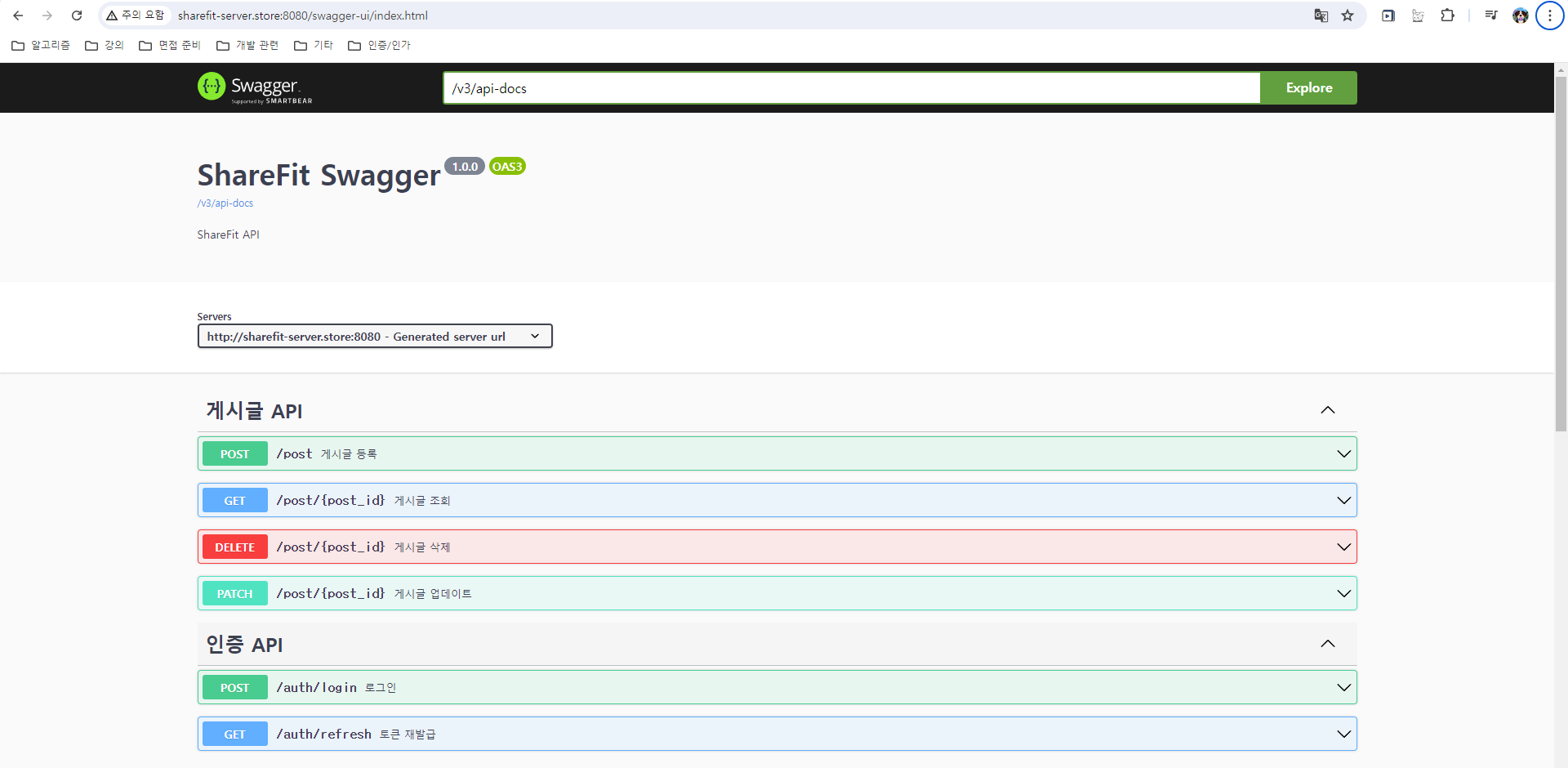Click the ShareFit API description text
1568x768 pixels.
click(228, 234)
